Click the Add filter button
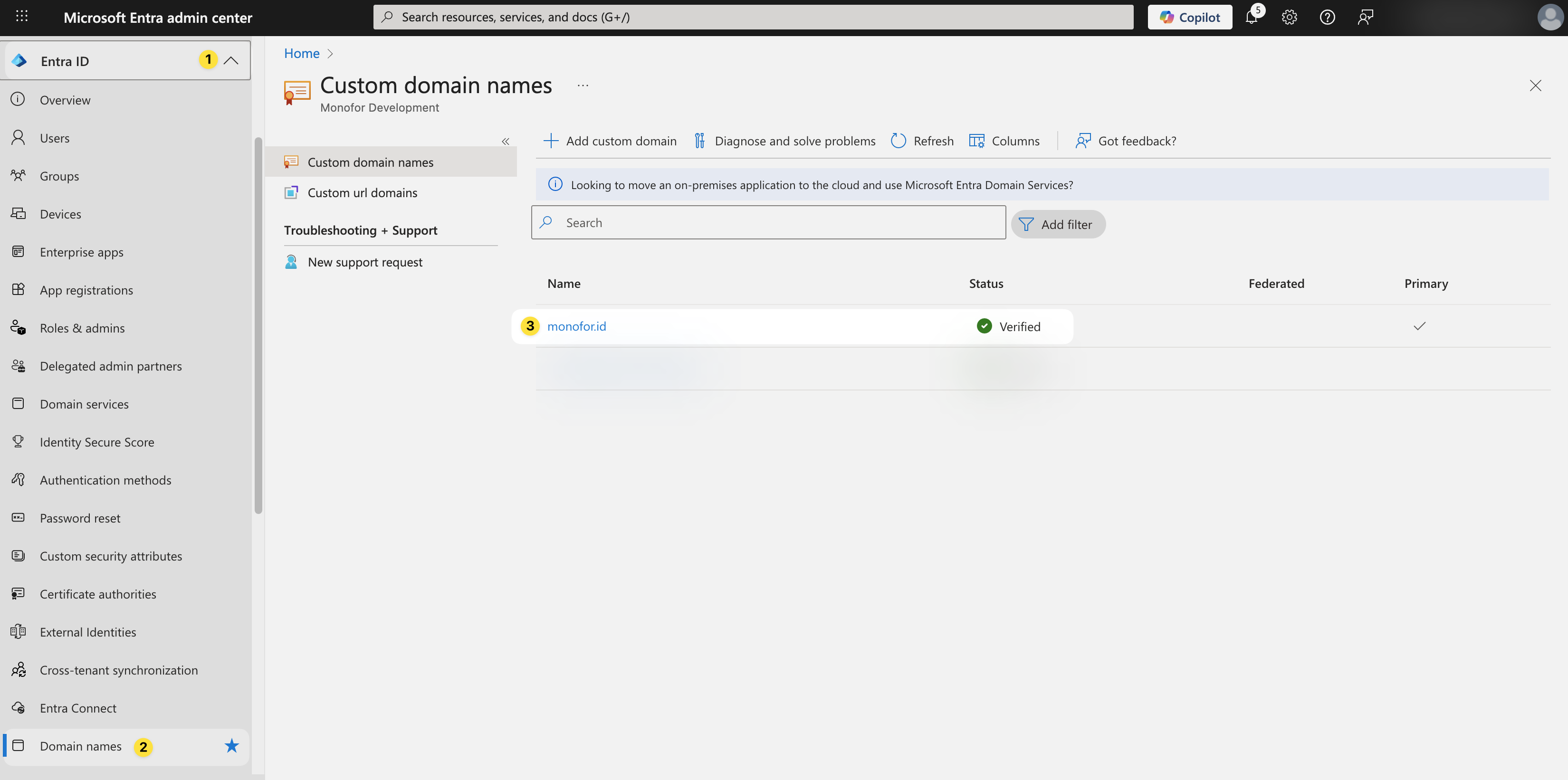The height and width of the screenshot is (780, 1568). pos(1058,225)
